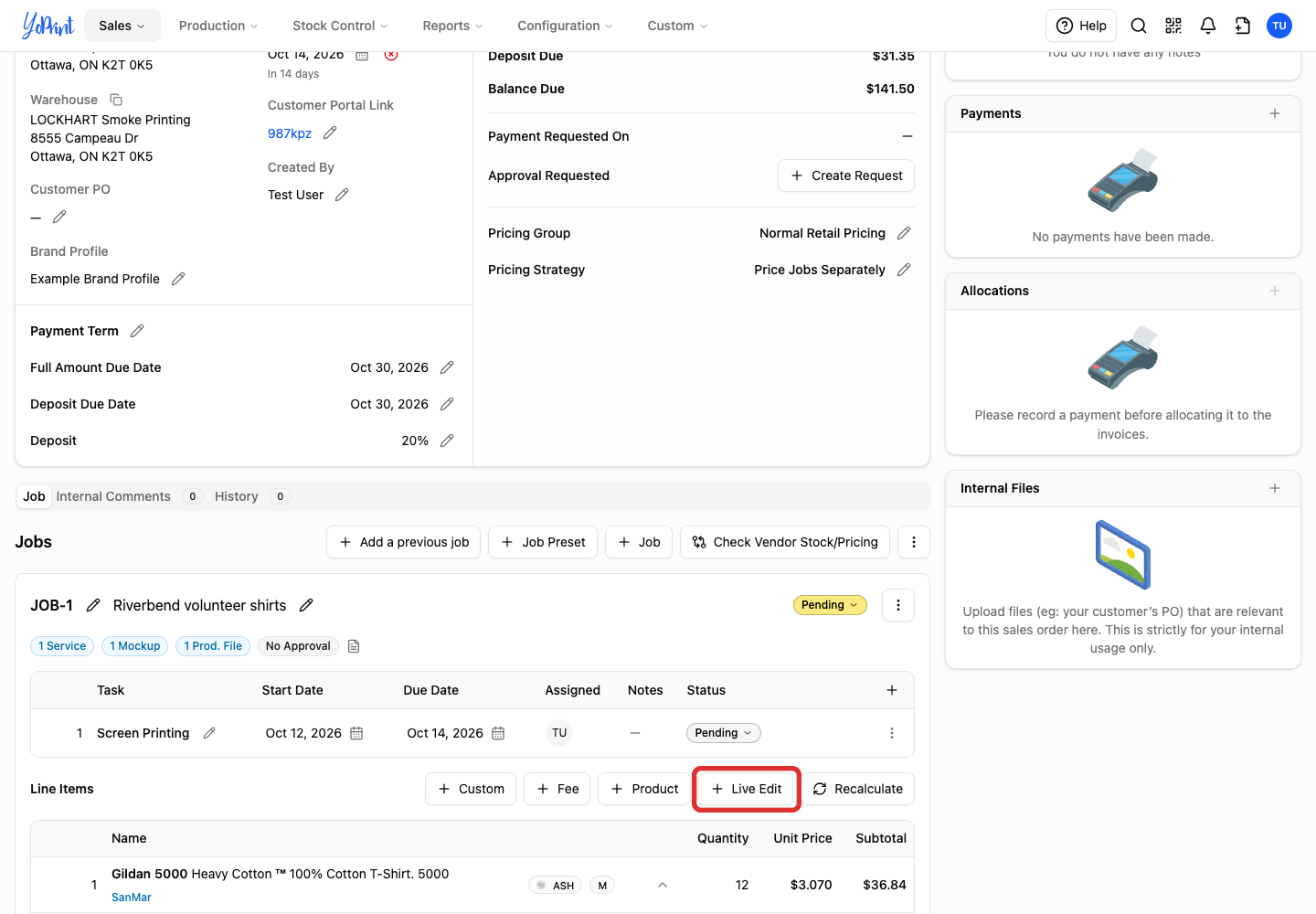Switch to the Internal Comments tab

point(113,496)
